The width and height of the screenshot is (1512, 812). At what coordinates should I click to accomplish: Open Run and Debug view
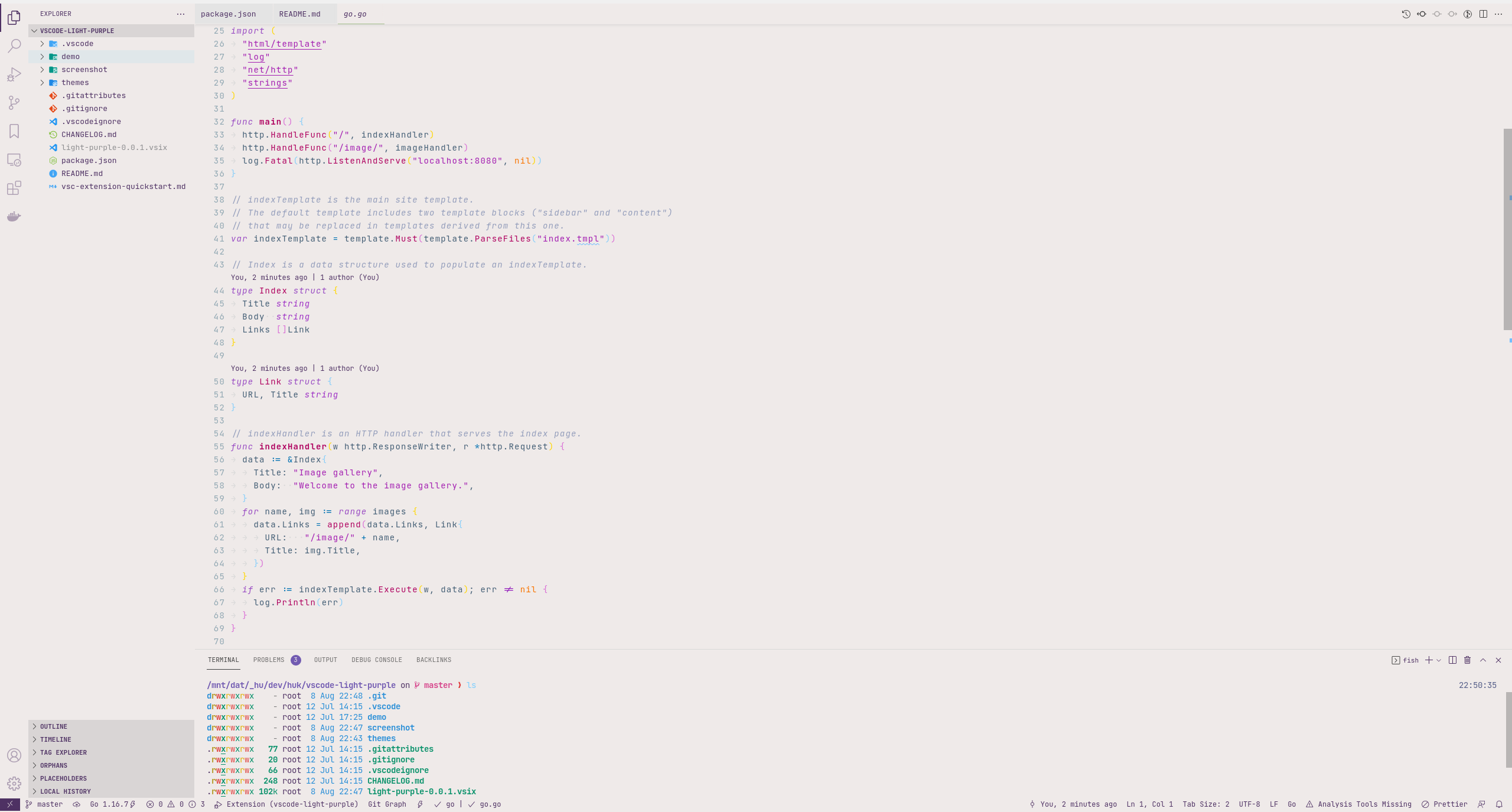point(14,74)
